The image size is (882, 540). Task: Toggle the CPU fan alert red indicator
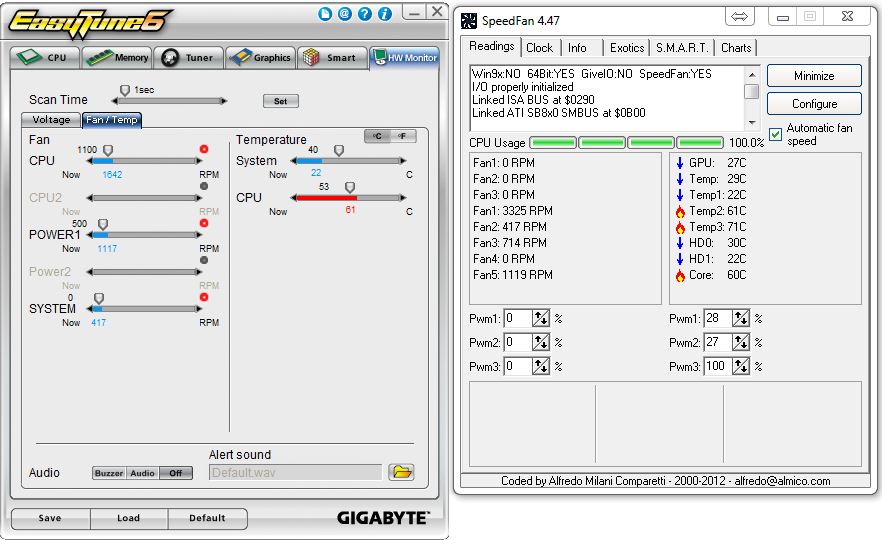[x=204, y=149]
